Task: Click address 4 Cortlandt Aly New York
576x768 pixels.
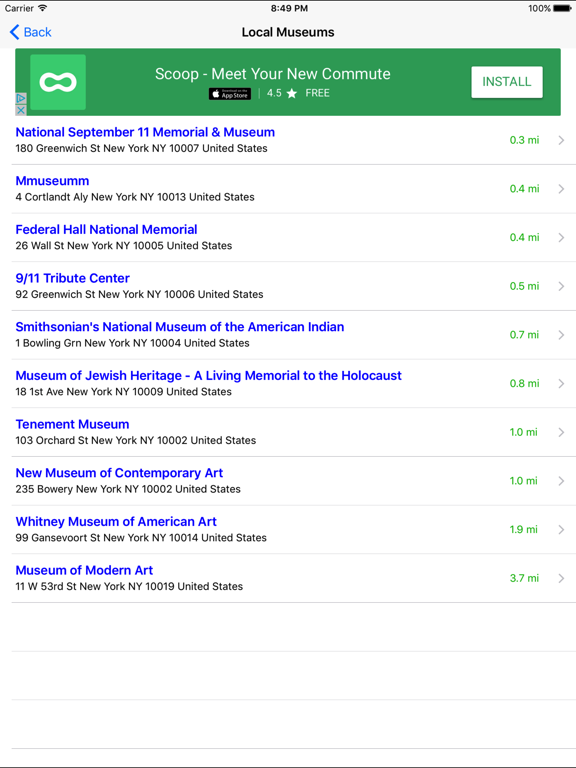Action: [x=135, y=197]
